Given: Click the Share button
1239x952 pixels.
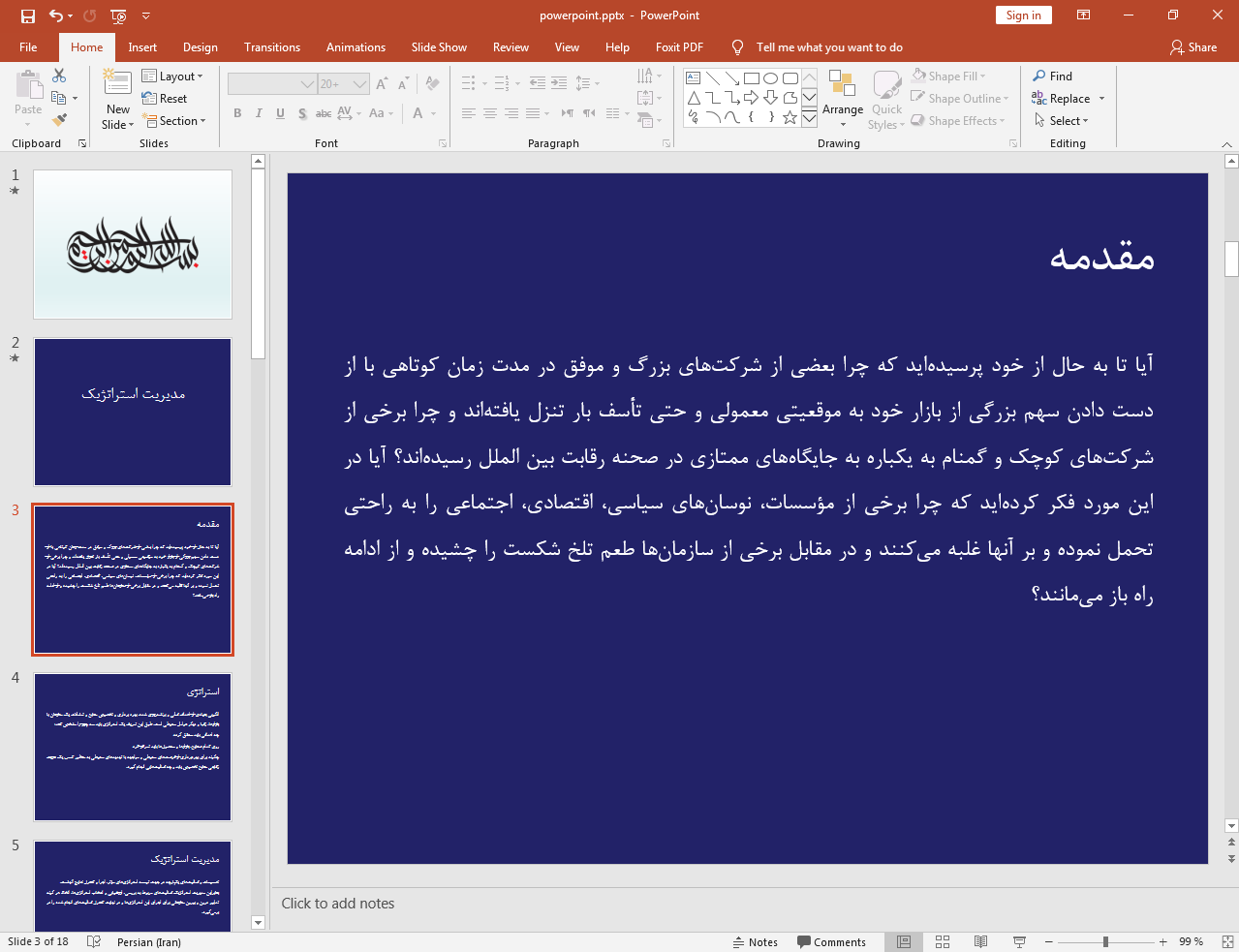Looking at the screenshot, I should point(1193,47).
